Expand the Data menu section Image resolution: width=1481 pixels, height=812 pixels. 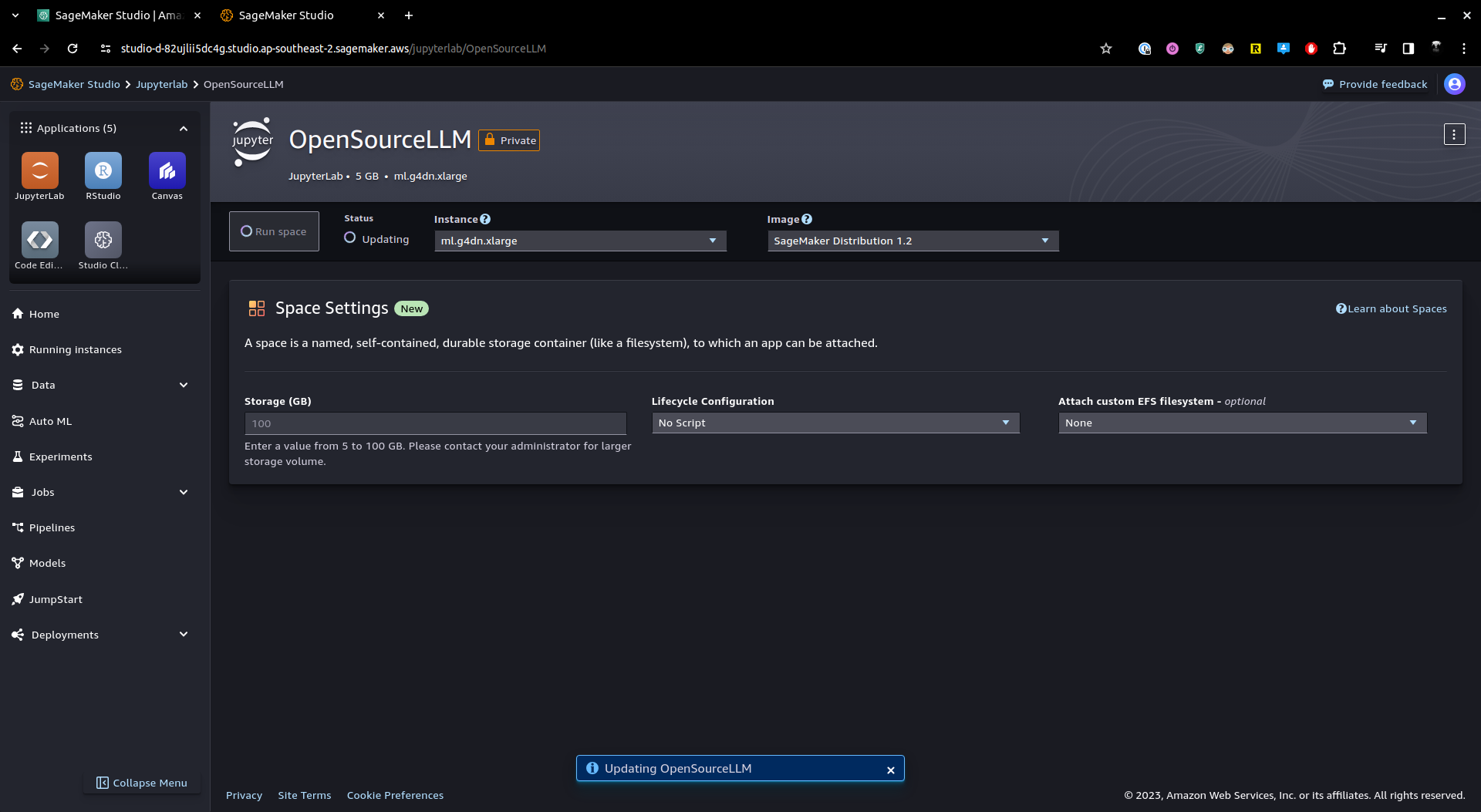pyautogui.click(x=184, y=385)
